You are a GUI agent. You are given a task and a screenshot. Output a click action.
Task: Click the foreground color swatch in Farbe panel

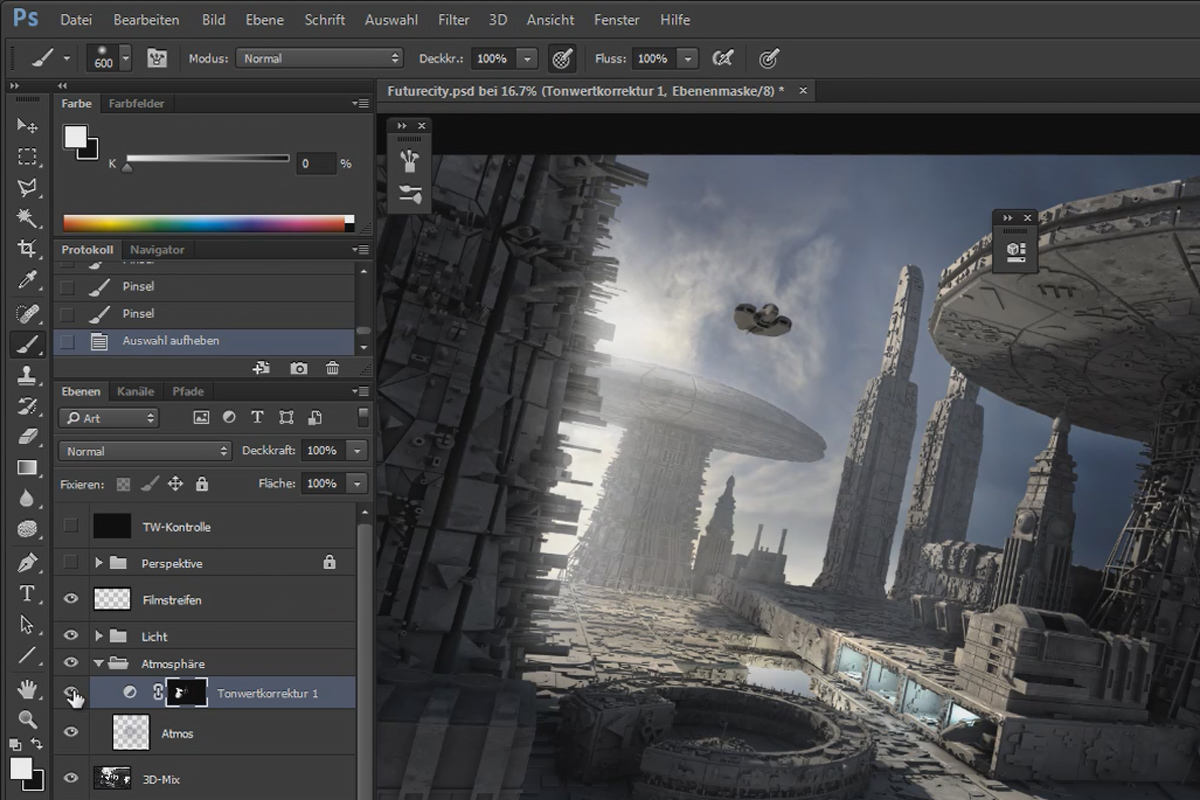coord(75,137)
